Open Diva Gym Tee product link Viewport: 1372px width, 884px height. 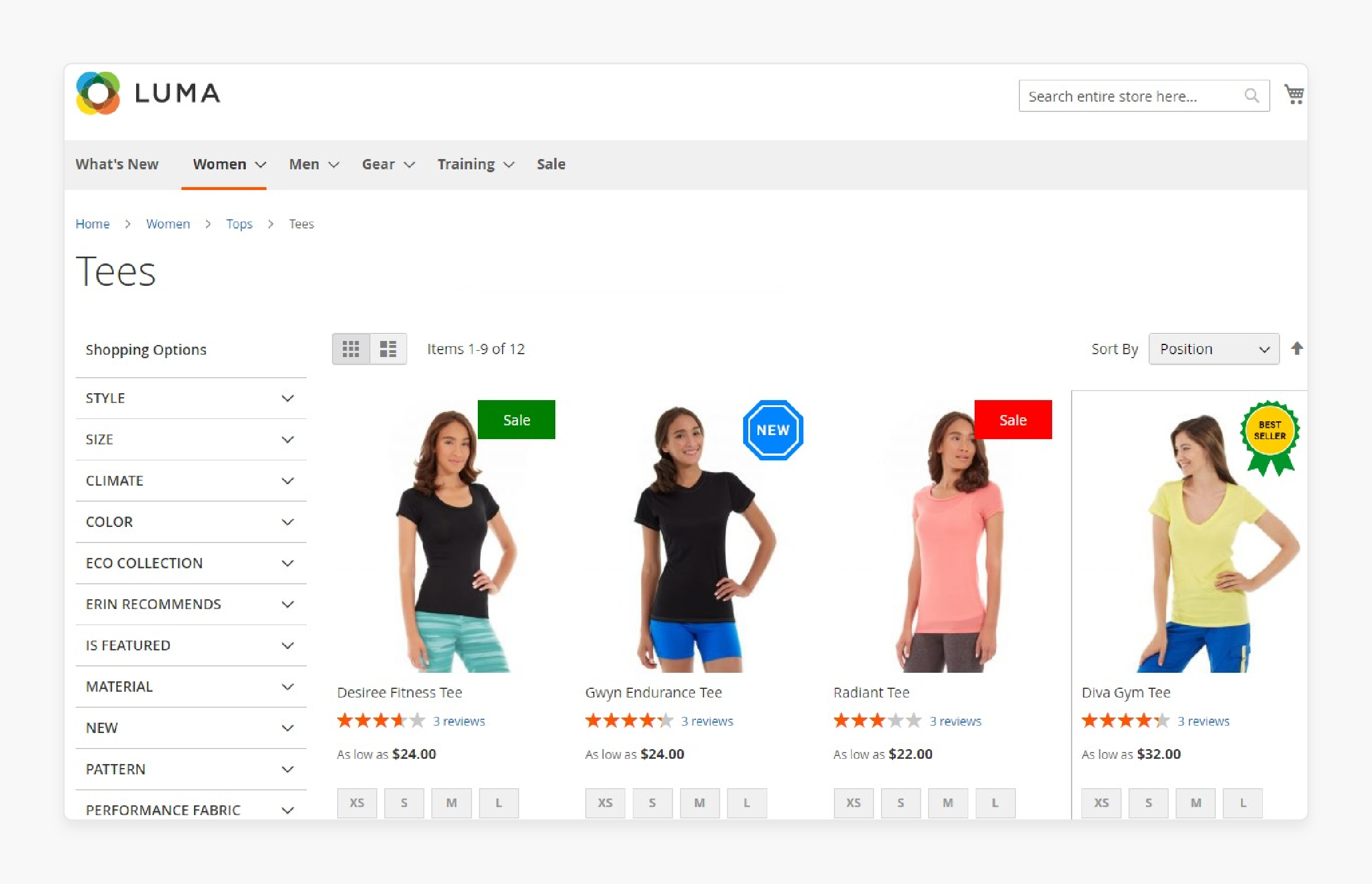tap(1126, 692)
